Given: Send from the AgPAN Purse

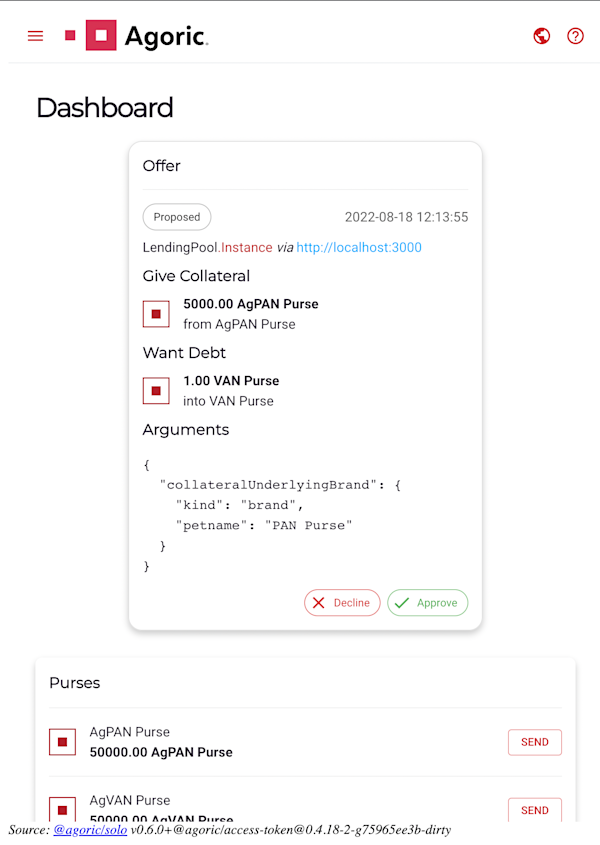Looking at the screenshot, I should pyautogui.click(x=535, y=742).
